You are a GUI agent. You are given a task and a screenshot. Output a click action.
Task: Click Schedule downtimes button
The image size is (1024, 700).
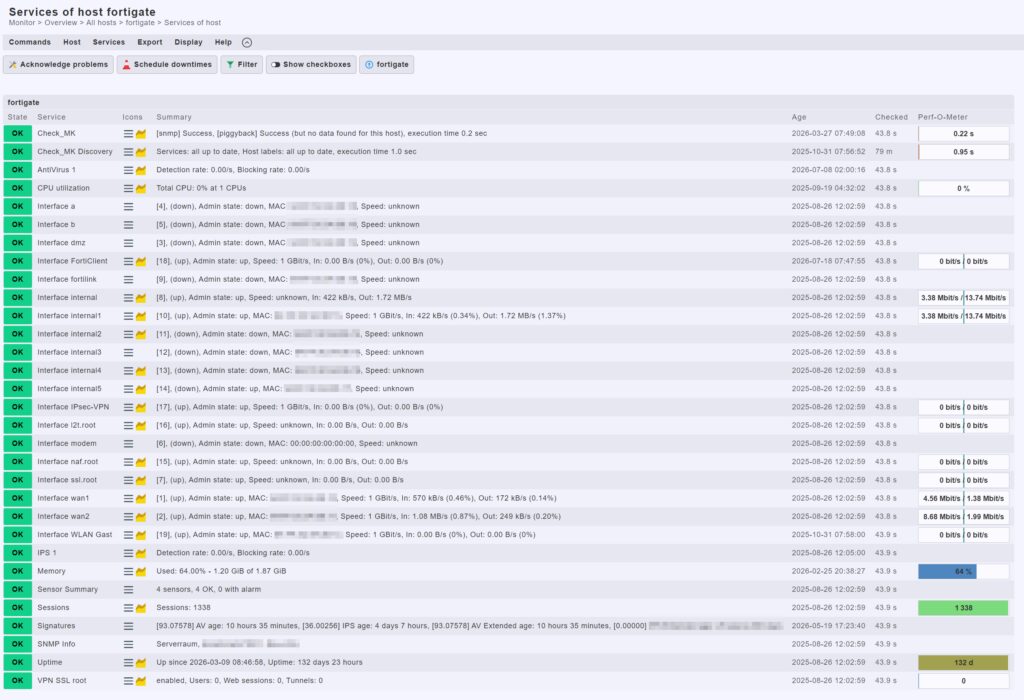pos(167,65)
